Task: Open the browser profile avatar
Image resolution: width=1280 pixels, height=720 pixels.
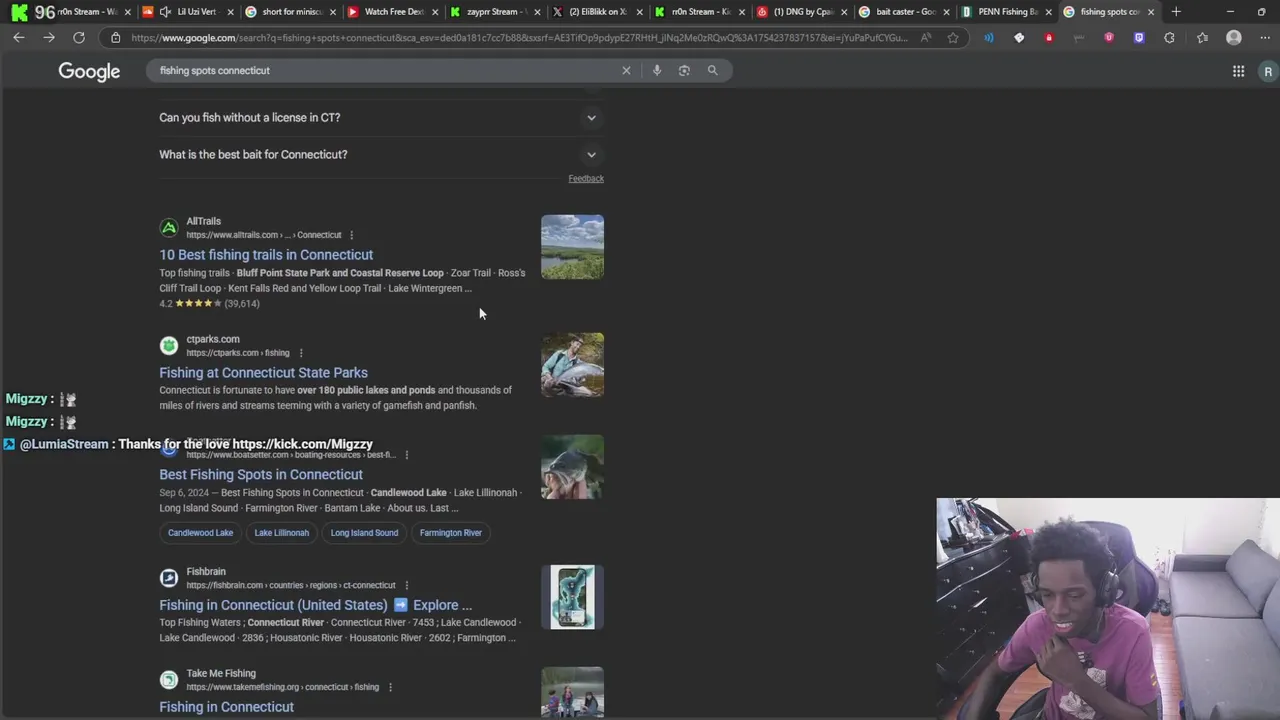Action: [x=1234, y=38]
